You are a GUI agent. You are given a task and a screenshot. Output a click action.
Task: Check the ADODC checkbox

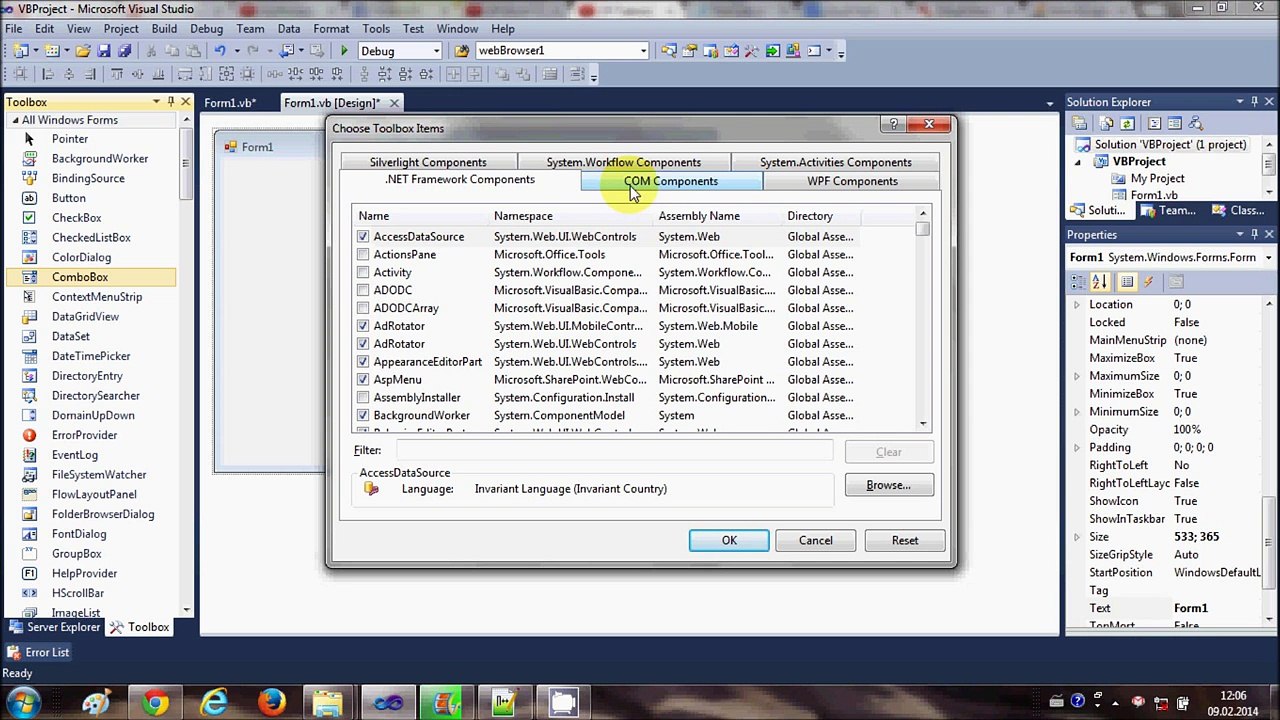pos(363,291)
